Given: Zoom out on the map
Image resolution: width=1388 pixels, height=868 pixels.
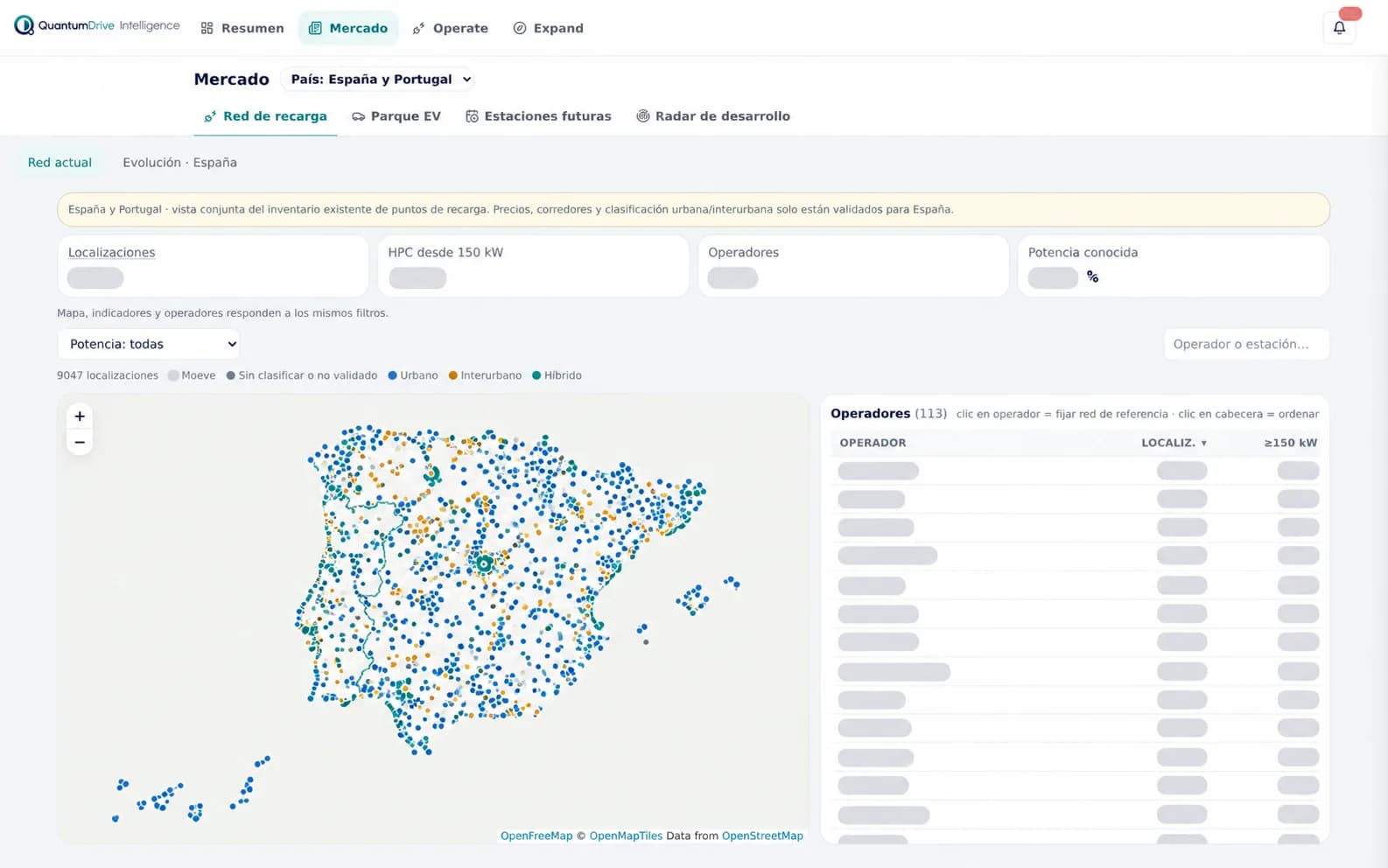Looking at the screenshot, I should (80, 443).
